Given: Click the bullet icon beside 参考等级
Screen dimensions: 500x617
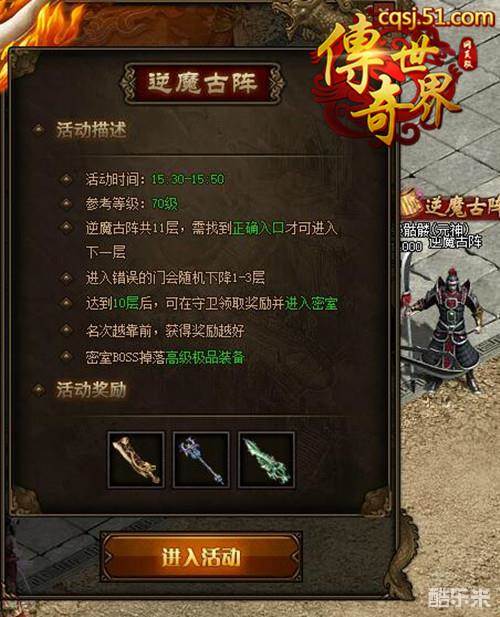Looking at the screenshot, I should (66, 204).
